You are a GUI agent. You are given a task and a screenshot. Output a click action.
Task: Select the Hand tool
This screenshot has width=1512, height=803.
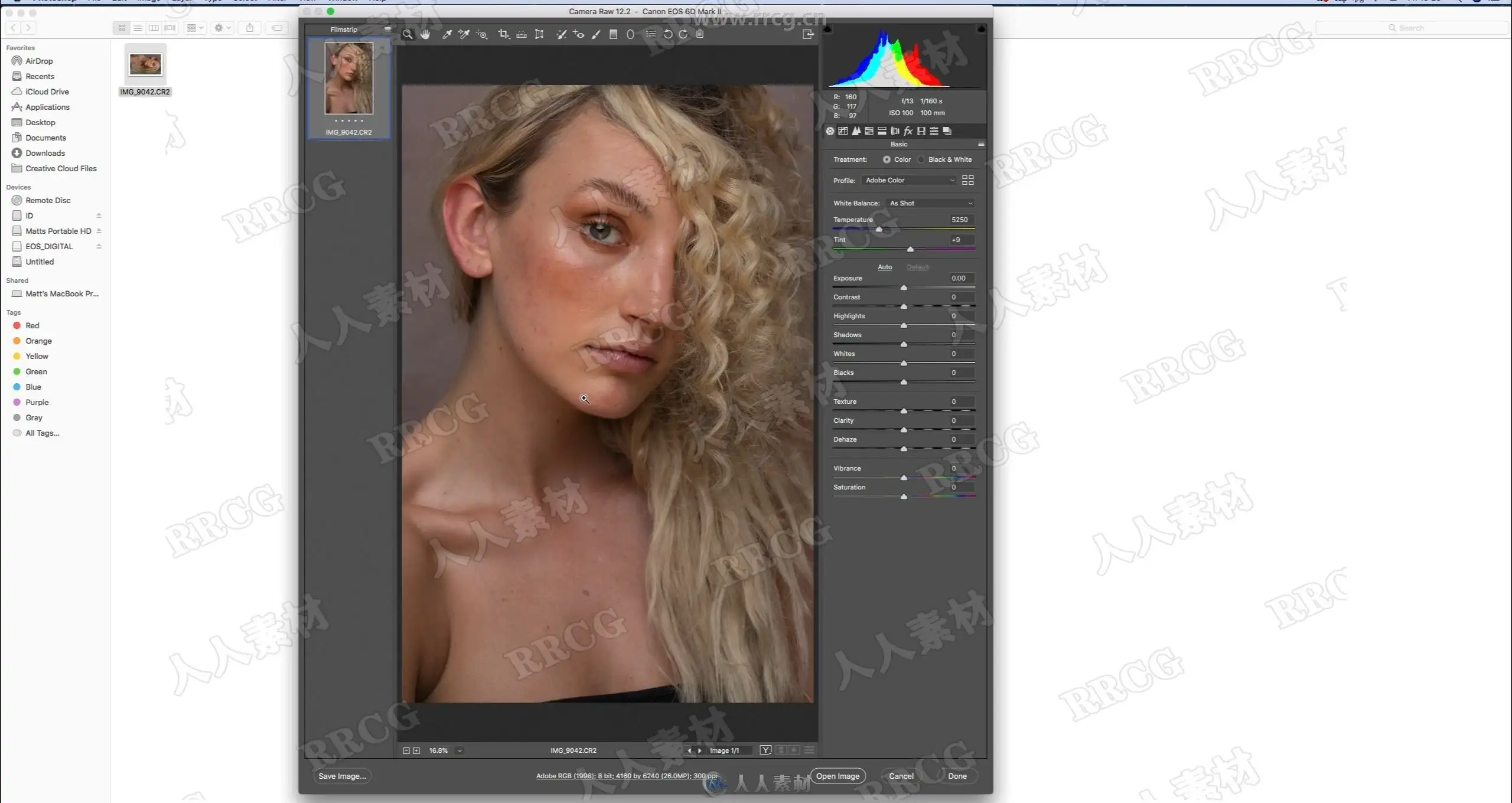(425, 34)
